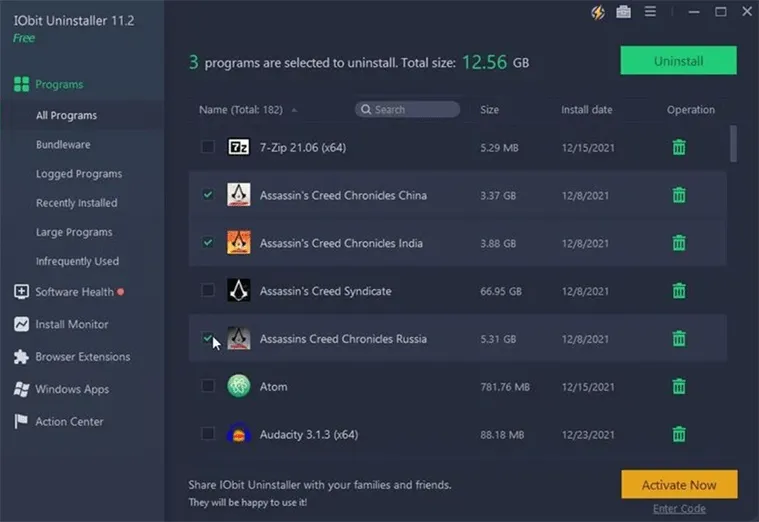This screenshot has height=522, width=759.
Task: Sort by Install date column header
Action: pyautogui.click(x=587, y=110)
